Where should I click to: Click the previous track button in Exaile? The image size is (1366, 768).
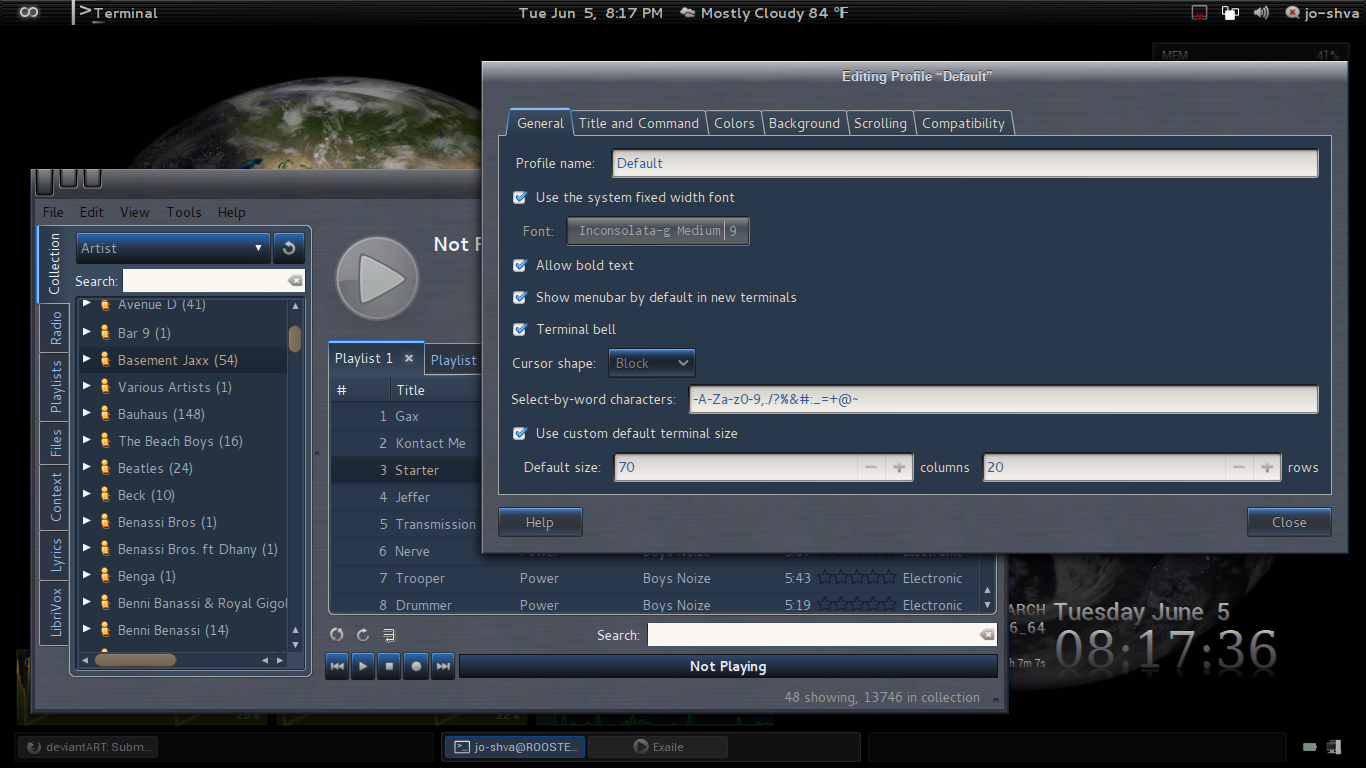(x=337, y=666)
